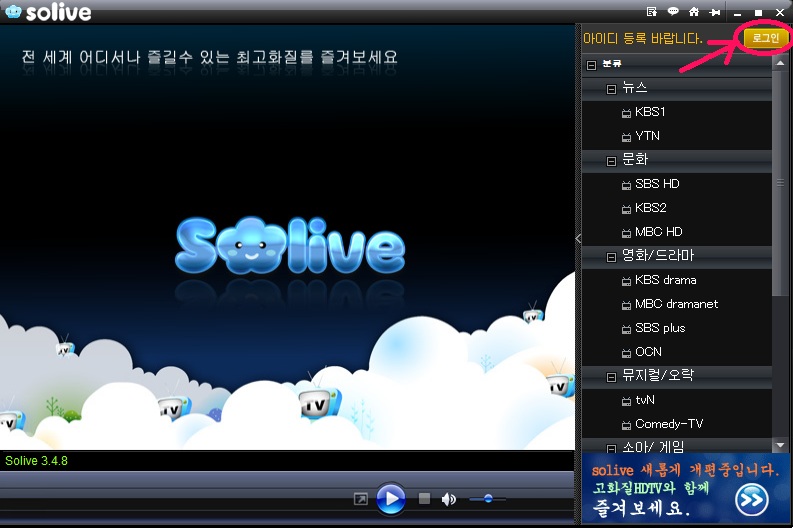Click the TV icon beside SBS plus
793x528 pixels.
(x=626, y=329)
